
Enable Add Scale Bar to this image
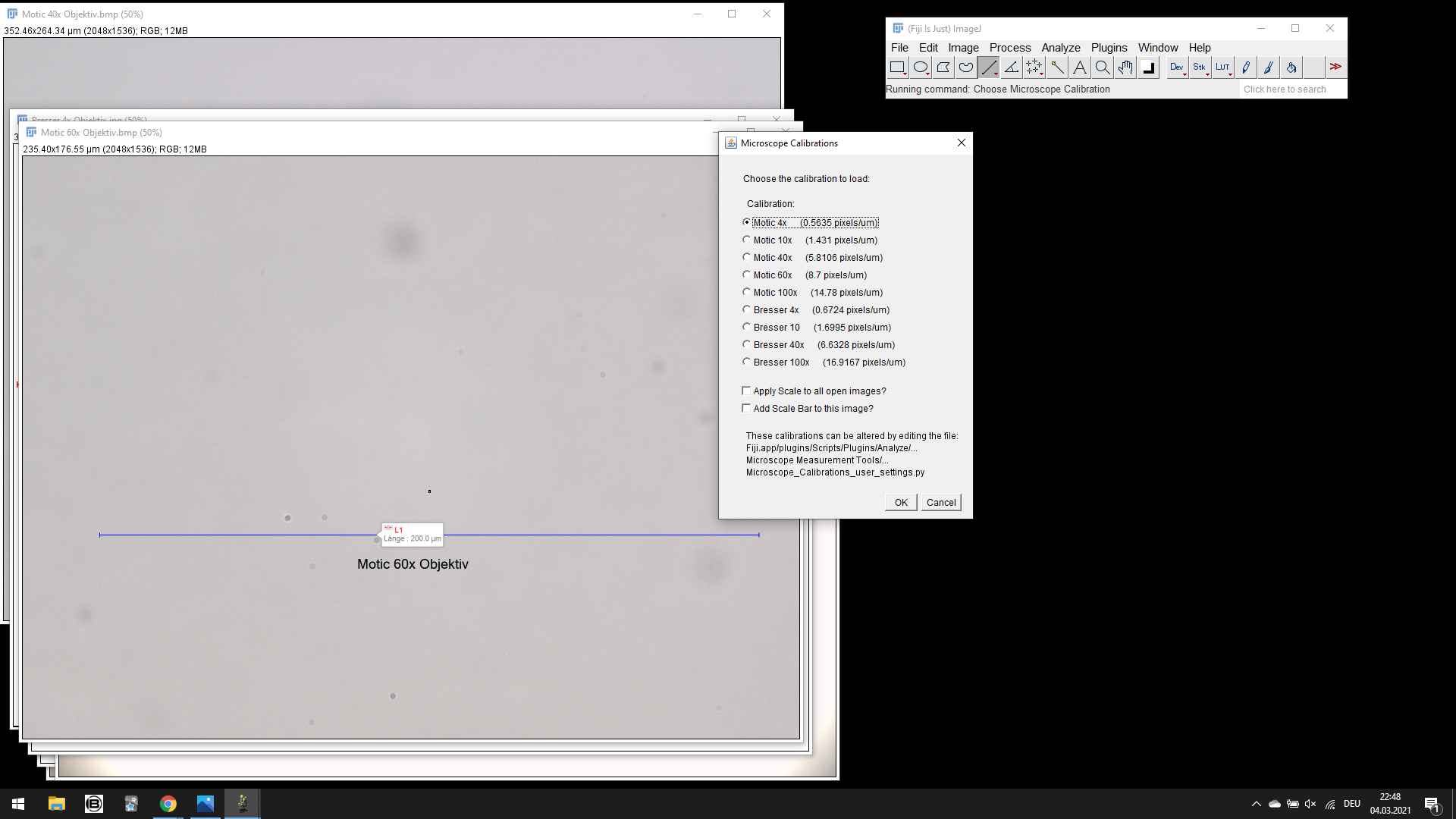point(746,408)
